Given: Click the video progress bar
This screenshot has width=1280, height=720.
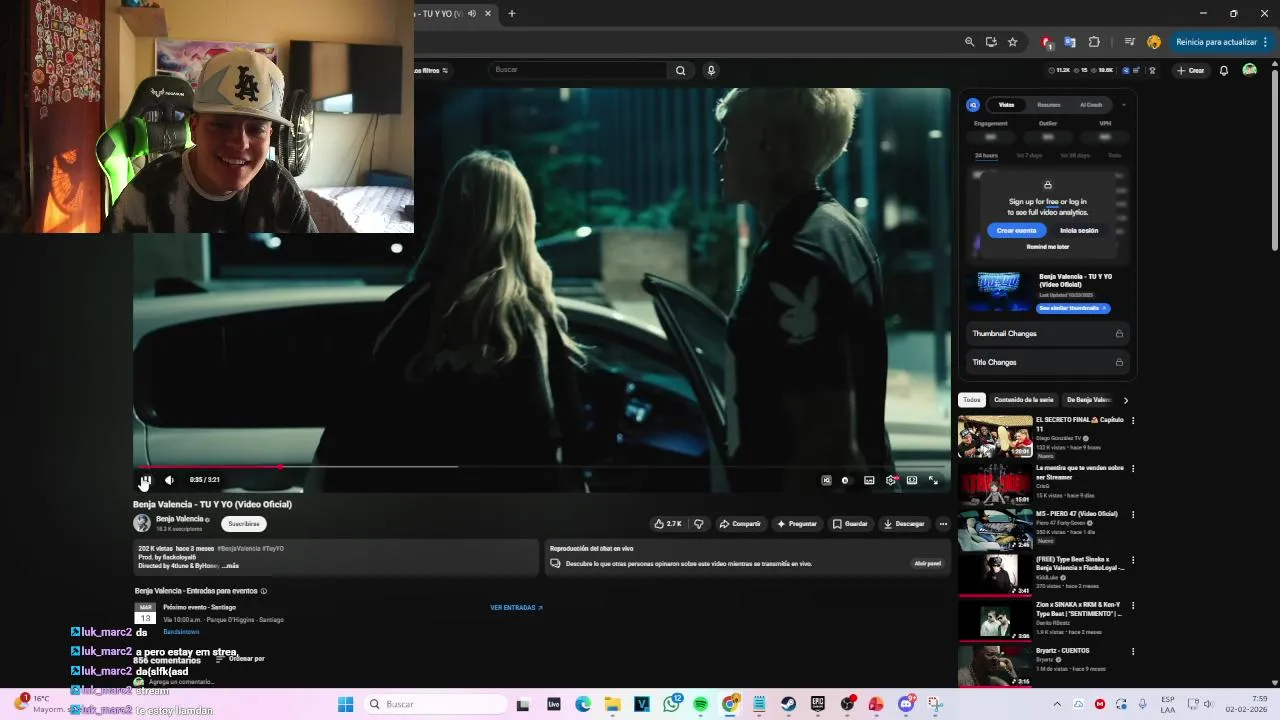Looking at the screenshot, I should [x=540, y=466].
